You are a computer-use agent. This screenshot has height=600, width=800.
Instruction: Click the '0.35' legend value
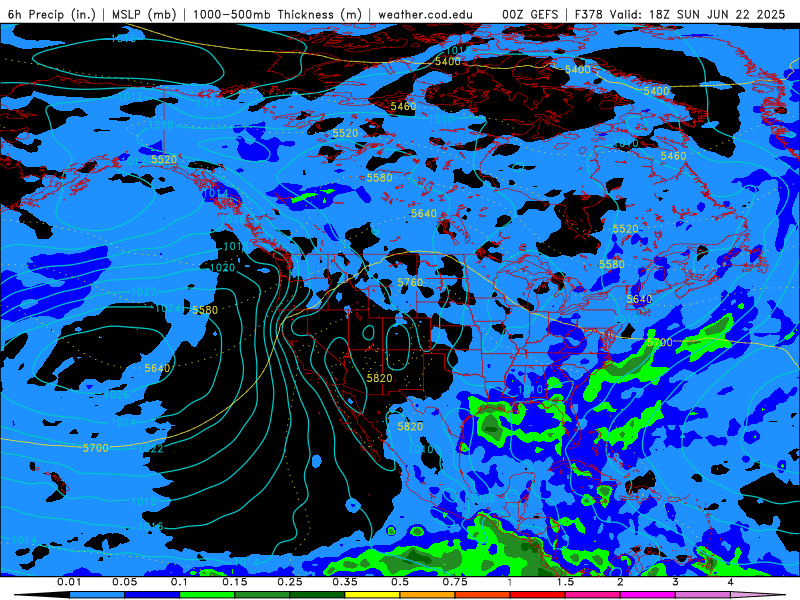pos(345,582)
